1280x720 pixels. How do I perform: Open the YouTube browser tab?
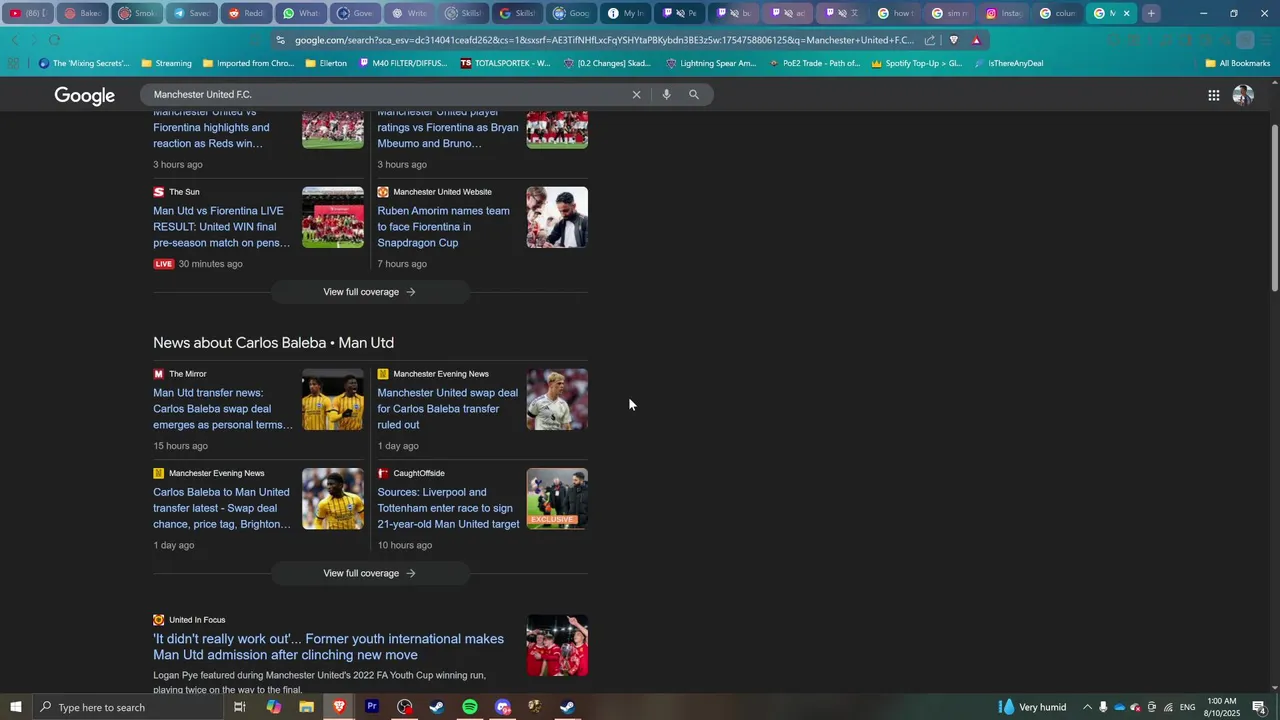[x=27, y=13]
